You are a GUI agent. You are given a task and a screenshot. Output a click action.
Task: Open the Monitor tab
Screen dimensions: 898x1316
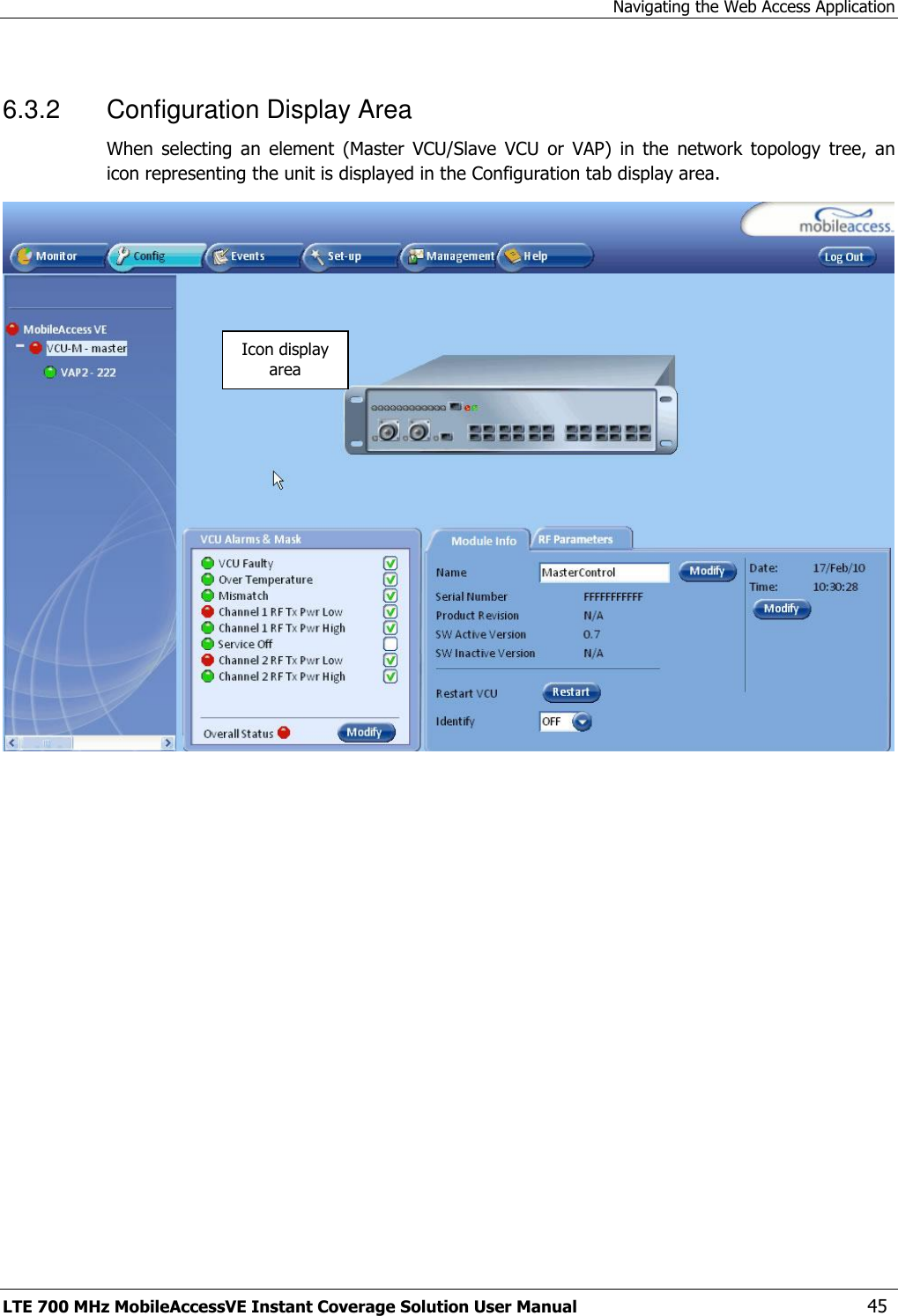pyautogui.click(x=58, y=256)
